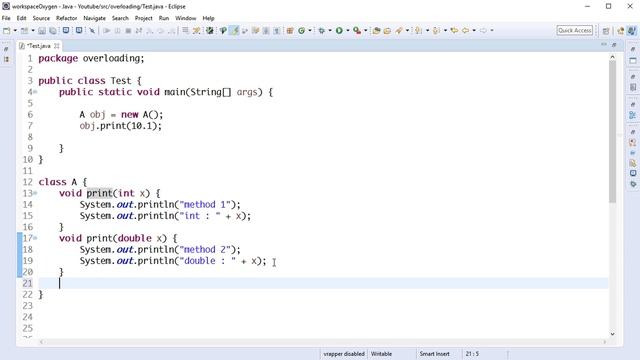Open the external tools dropdown arrow
The image size is (640, 360).
pyautogui.click(x=365, y=31)
